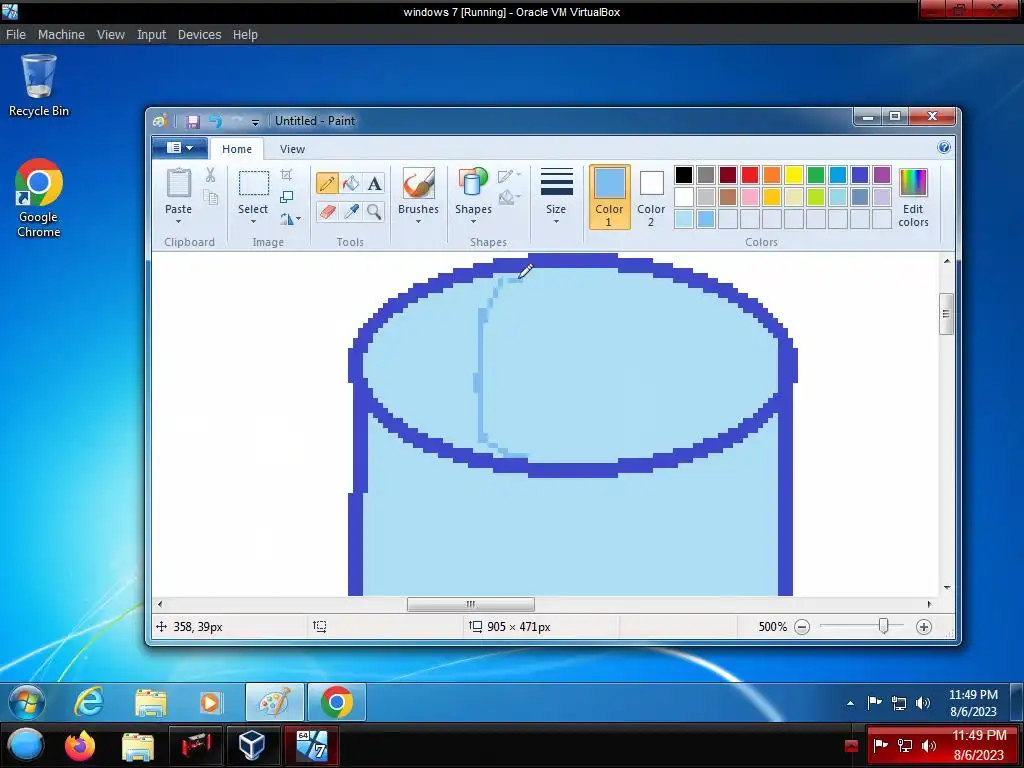This screenshot has height=768, width=1024.
Task: Click the Crop icon in Image group
Action: pos(286,174)
